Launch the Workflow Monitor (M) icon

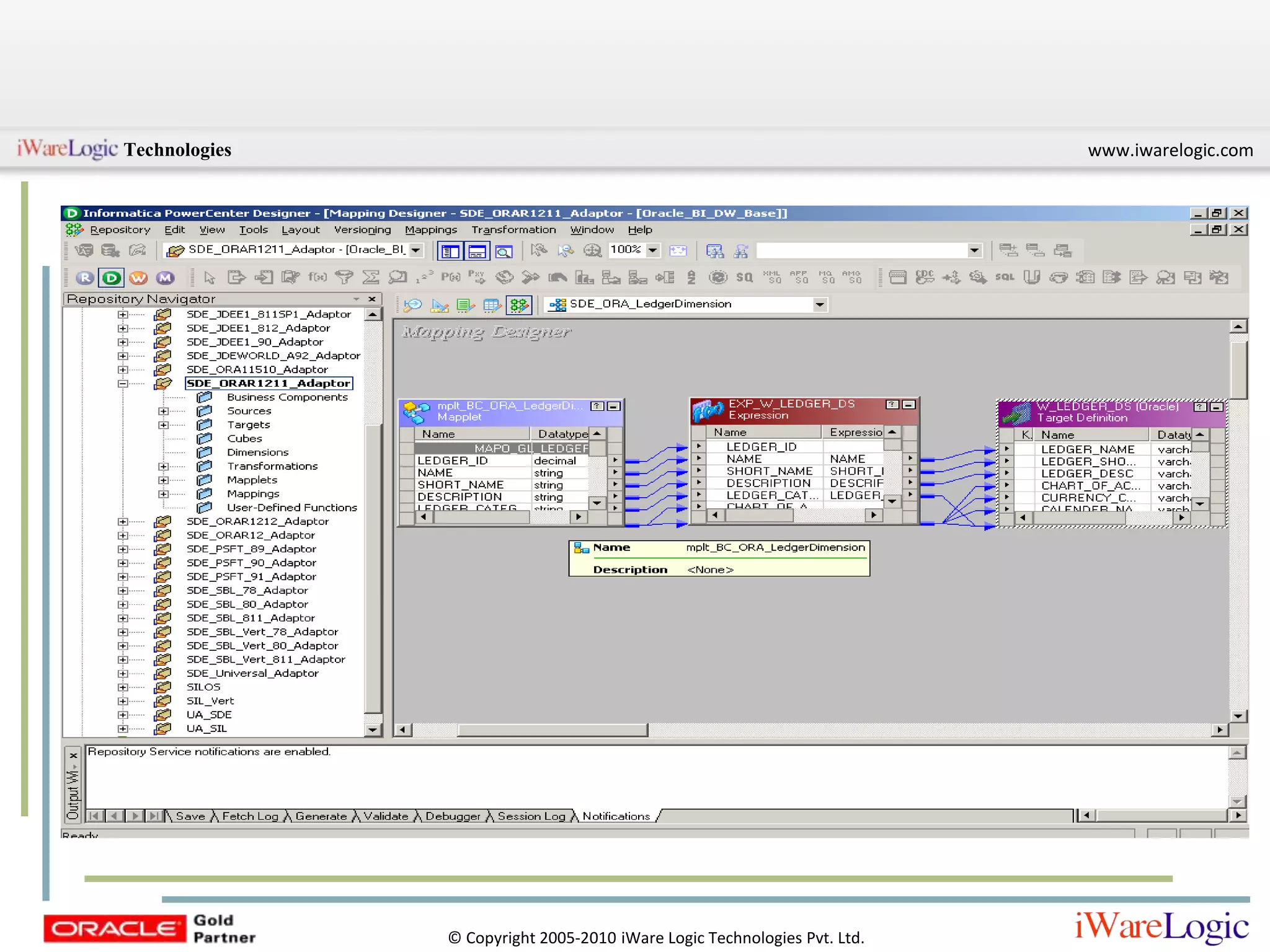165,278
